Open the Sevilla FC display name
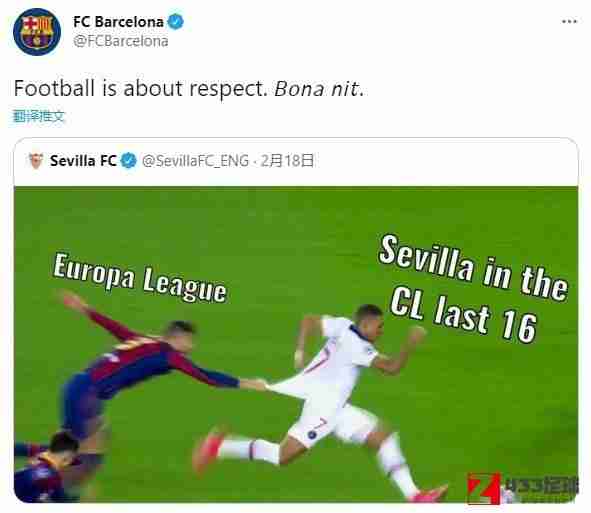Viewport: 591px width, 513px height. click(x=83, y=161)
